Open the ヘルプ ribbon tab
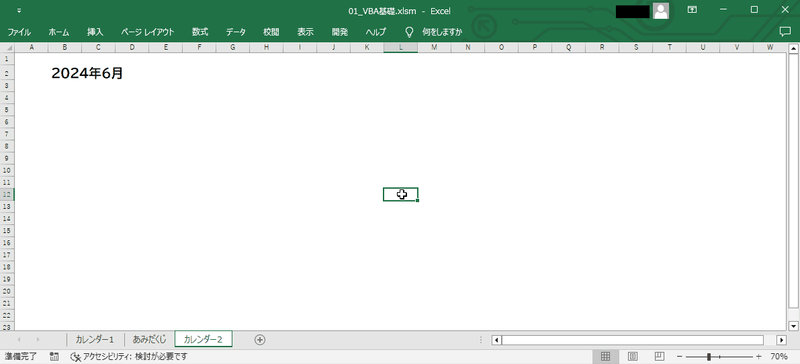Screen dimensions: 800x364 coord(376,32)
